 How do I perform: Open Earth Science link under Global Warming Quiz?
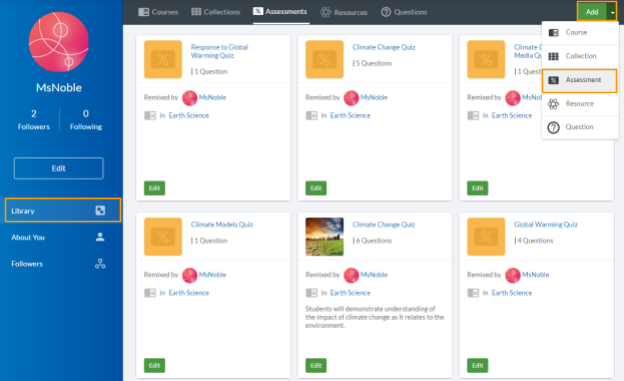(x=511, y=293)
